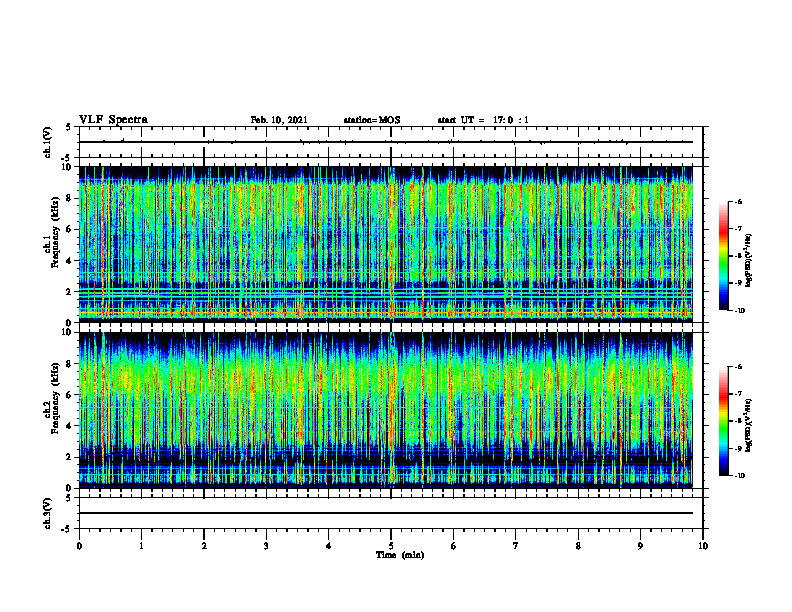Screen dimensions: 792x612
Task: Click time axis tick label '5'
Action: pos(391,546)
